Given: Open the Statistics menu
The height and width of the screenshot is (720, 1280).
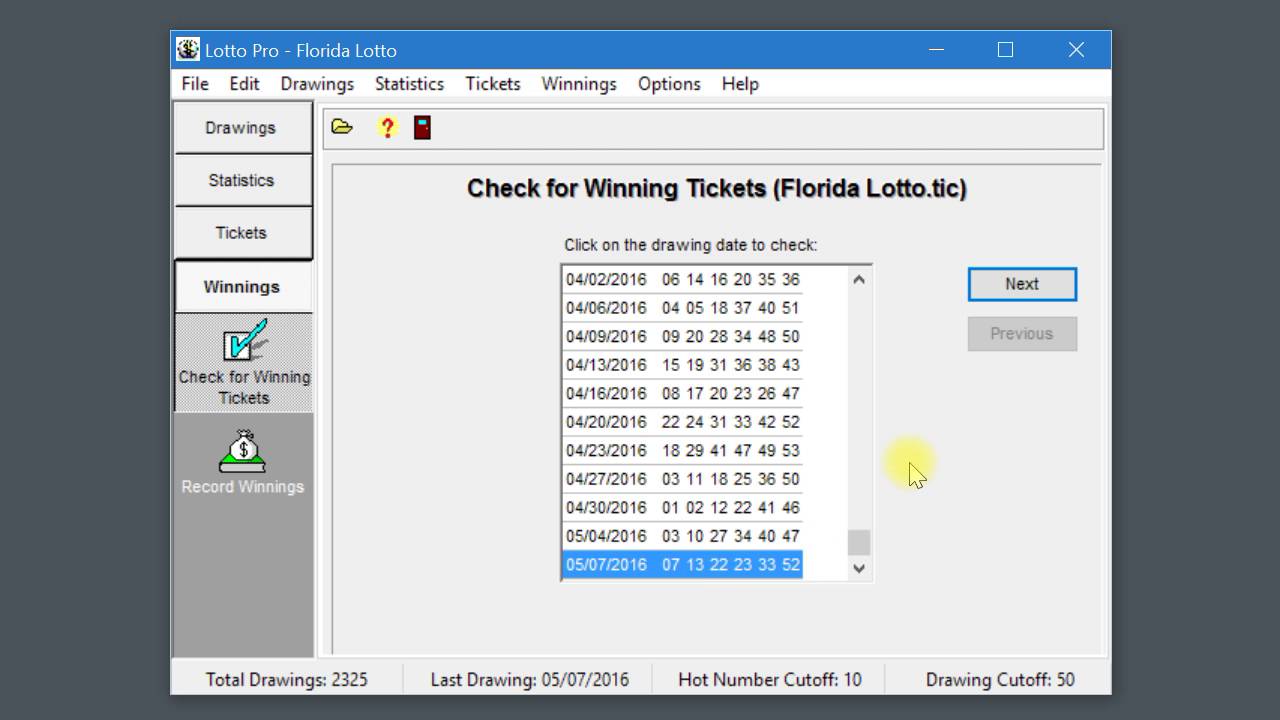Looking at the screenshot, I should pos(409,84).
